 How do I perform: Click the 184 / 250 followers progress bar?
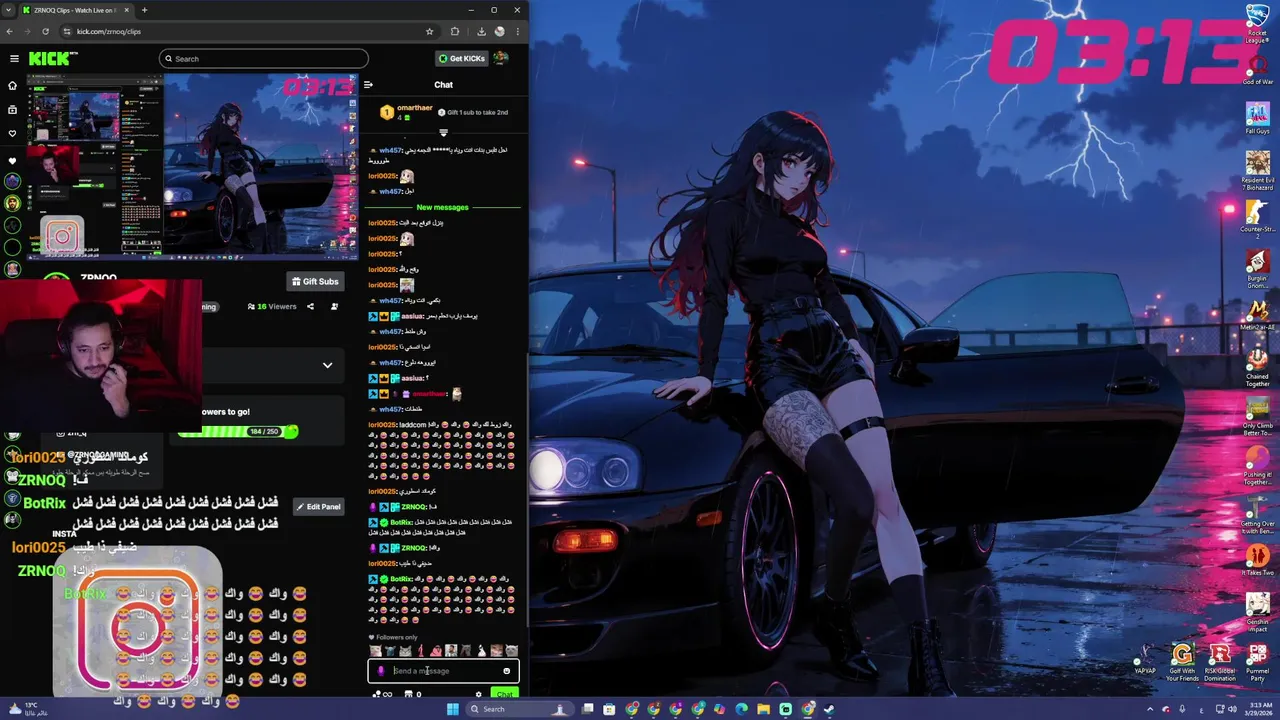(238, 432)
